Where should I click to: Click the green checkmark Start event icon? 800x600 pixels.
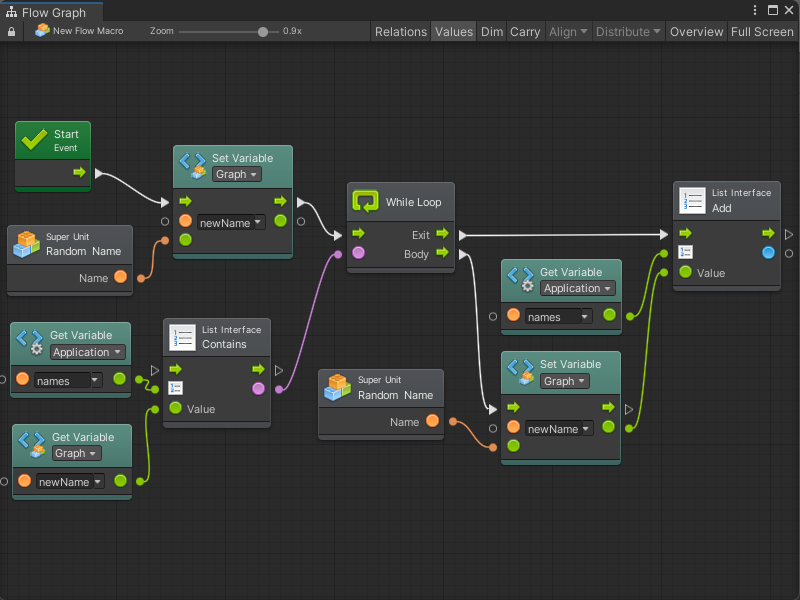point(35,141)
